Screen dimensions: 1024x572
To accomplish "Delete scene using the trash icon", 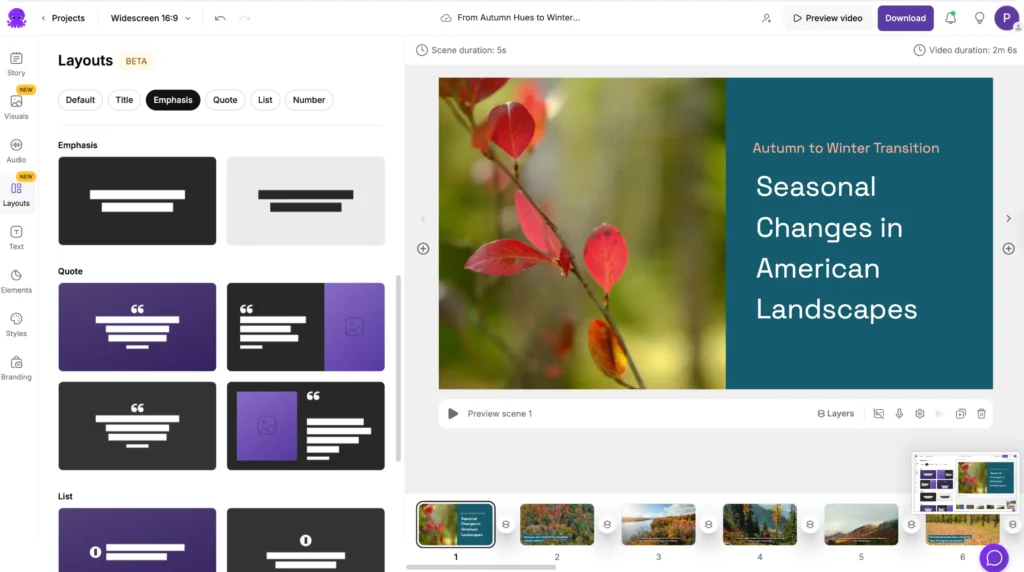I will tap(981, 414).
